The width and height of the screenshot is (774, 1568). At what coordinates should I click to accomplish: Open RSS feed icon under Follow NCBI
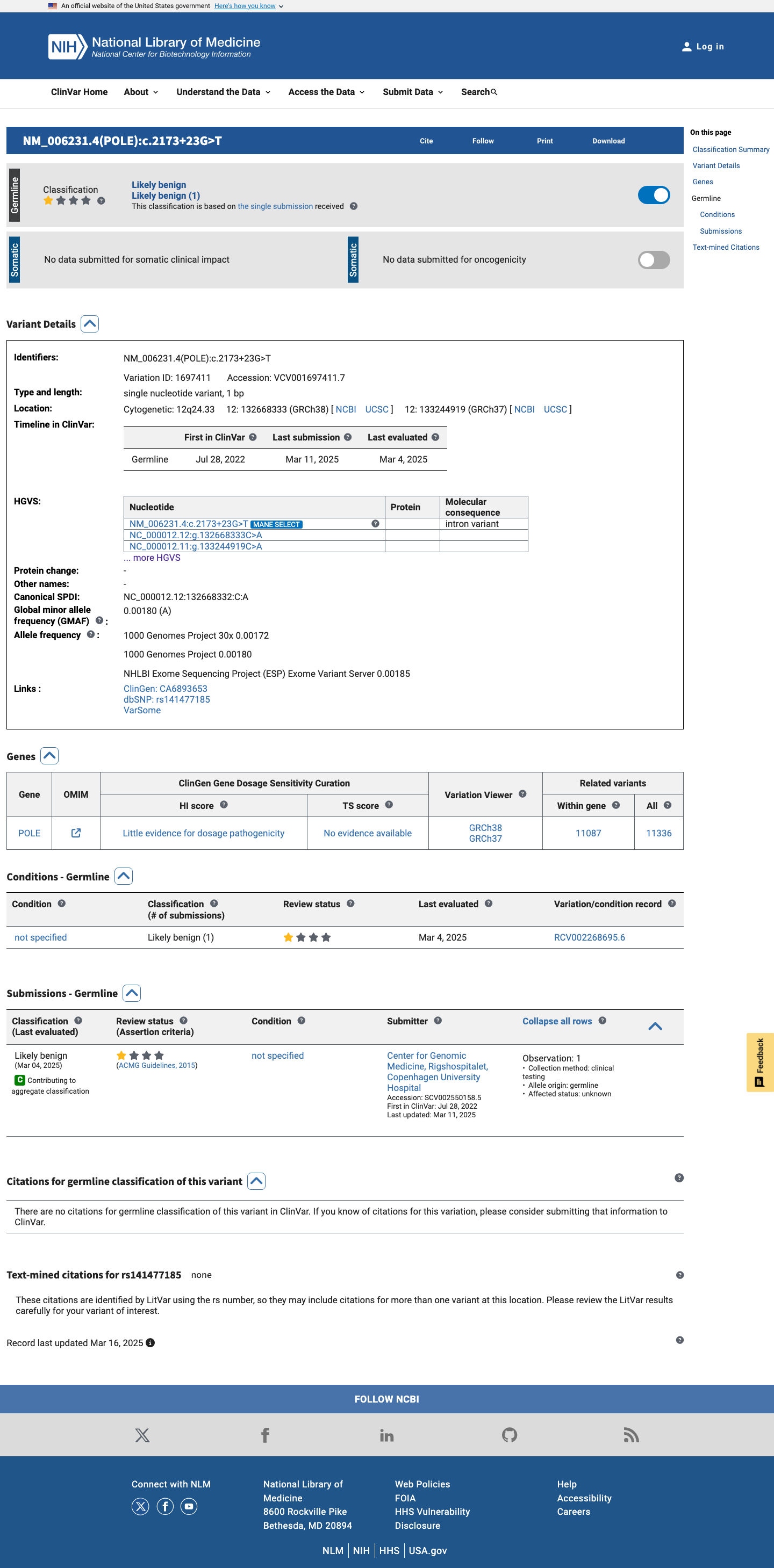click(x=632, y=1435)
